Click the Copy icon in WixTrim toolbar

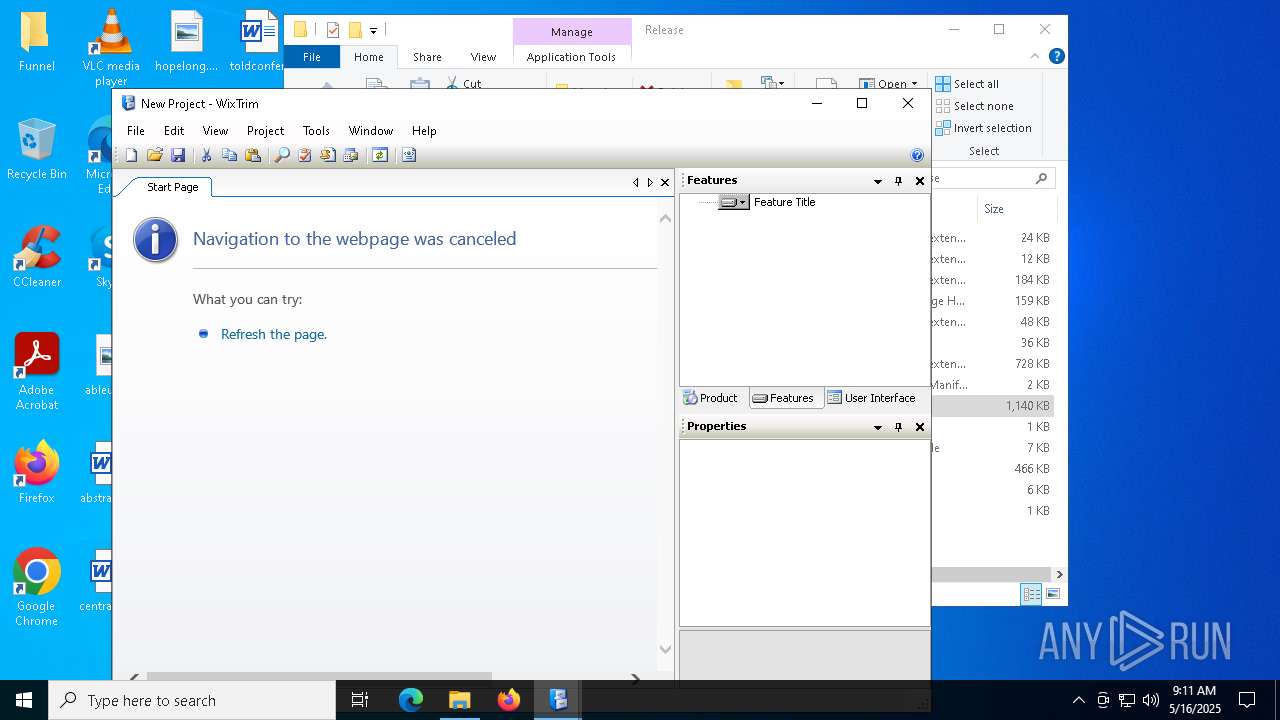coord(229,155)
